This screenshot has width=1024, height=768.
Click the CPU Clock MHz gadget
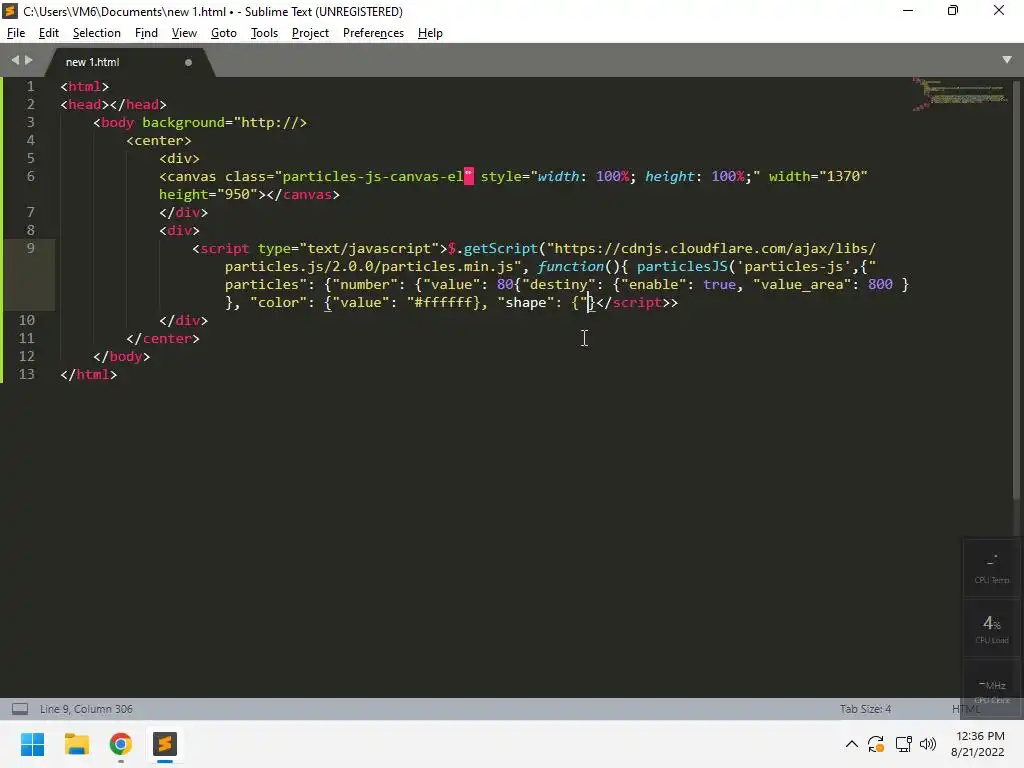991,690
